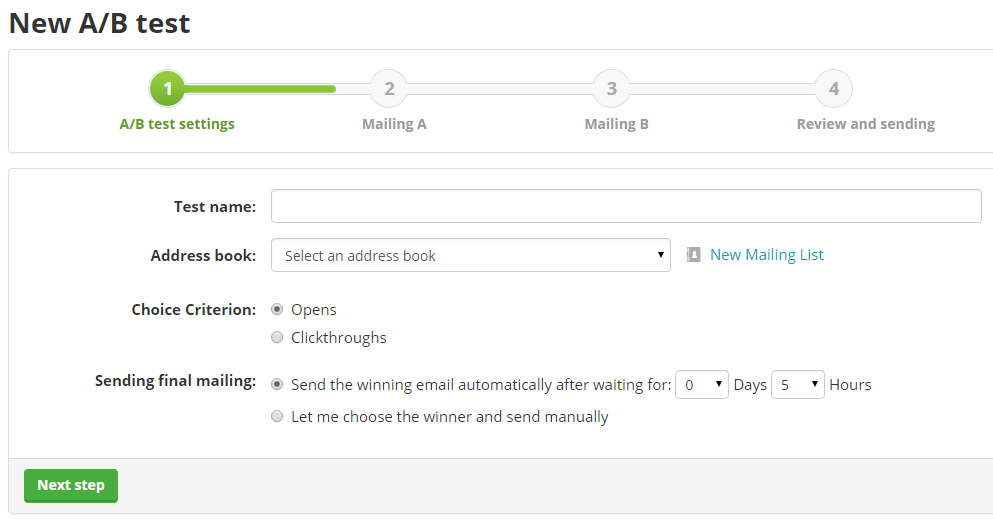
Task: Go to the Mailing A step label
Action: tap(394, 124)
